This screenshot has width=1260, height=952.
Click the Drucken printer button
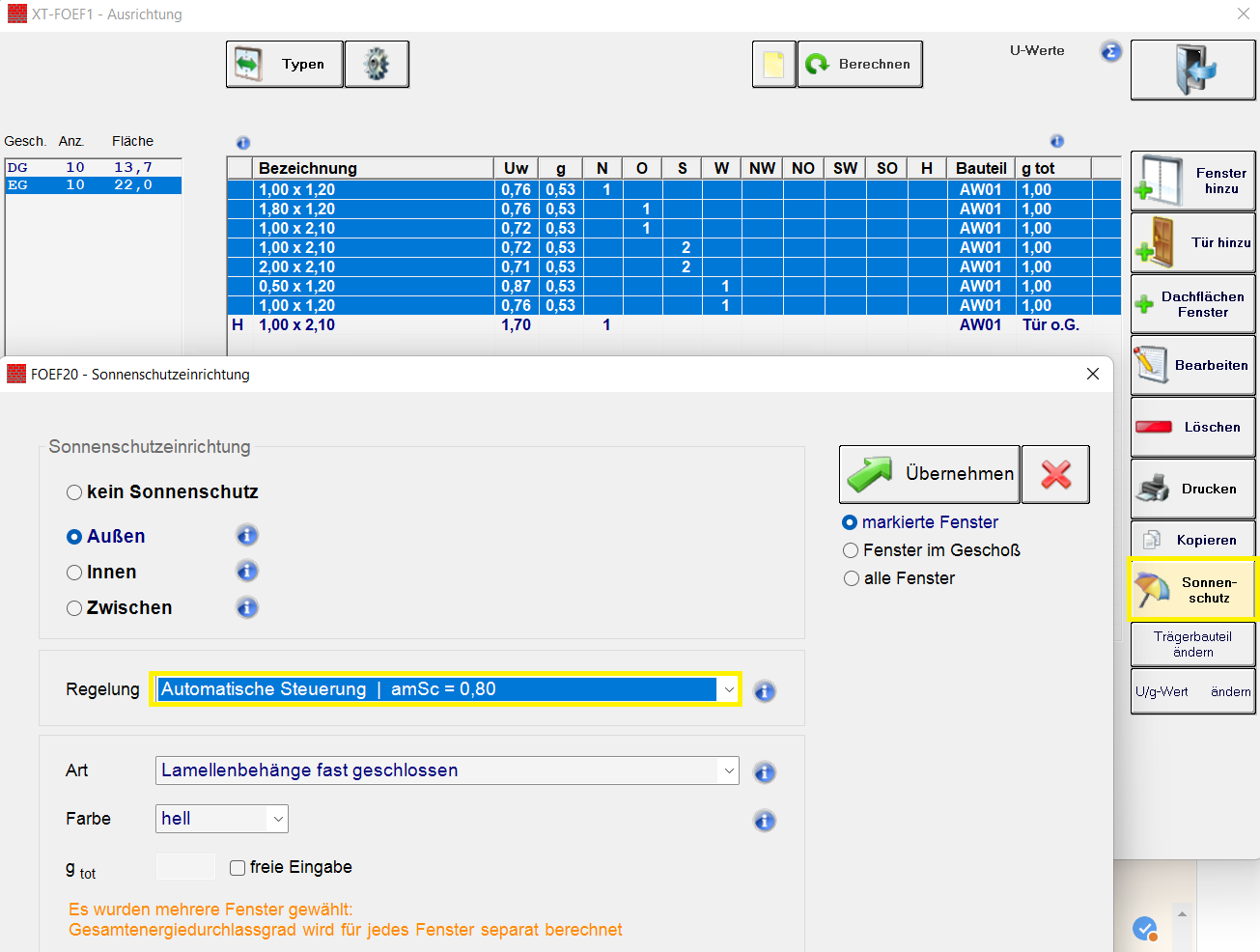[x=1193, y=489]
